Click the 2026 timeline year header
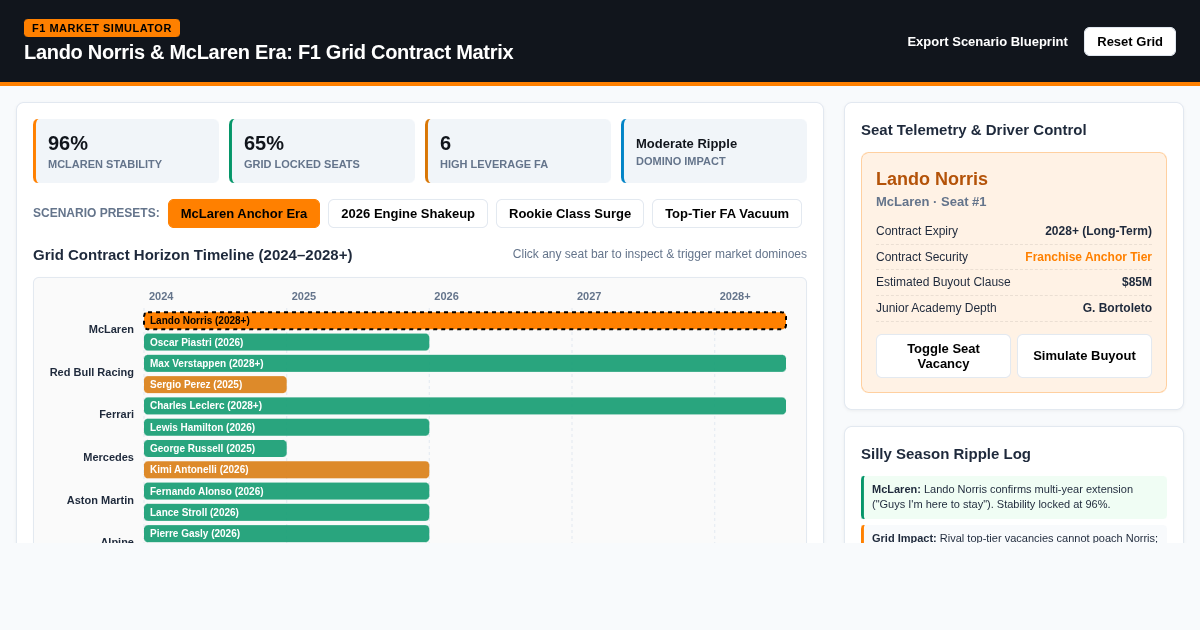 click(x=446, y=296)
